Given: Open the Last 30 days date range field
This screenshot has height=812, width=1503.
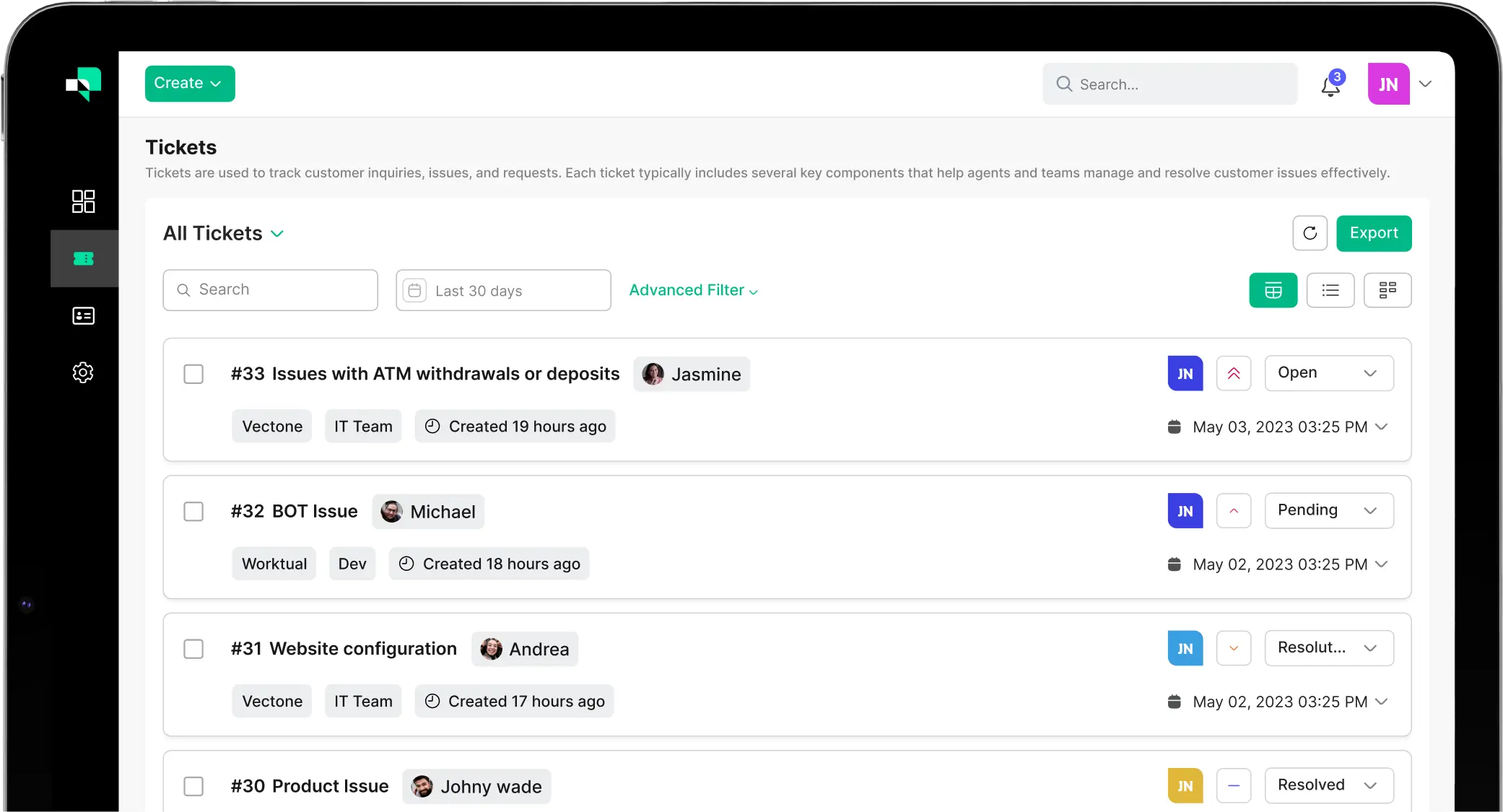Looking at the screenshot, I should (503, 290).
